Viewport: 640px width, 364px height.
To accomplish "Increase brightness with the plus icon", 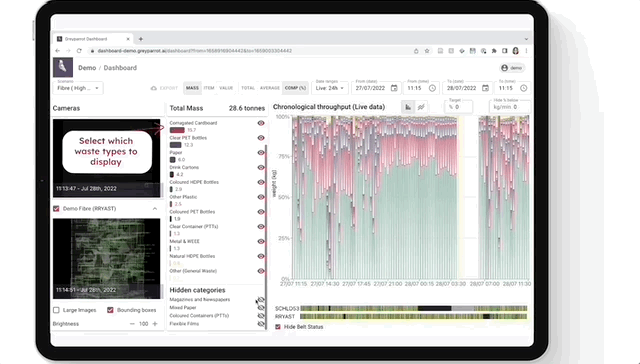I will (155, 324).
